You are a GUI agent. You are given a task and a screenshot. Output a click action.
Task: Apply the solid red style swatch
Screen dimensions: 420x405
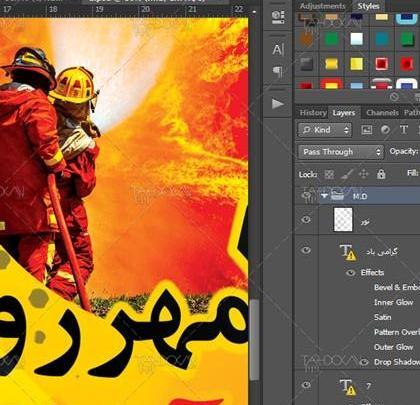click(x=407, y=64)
